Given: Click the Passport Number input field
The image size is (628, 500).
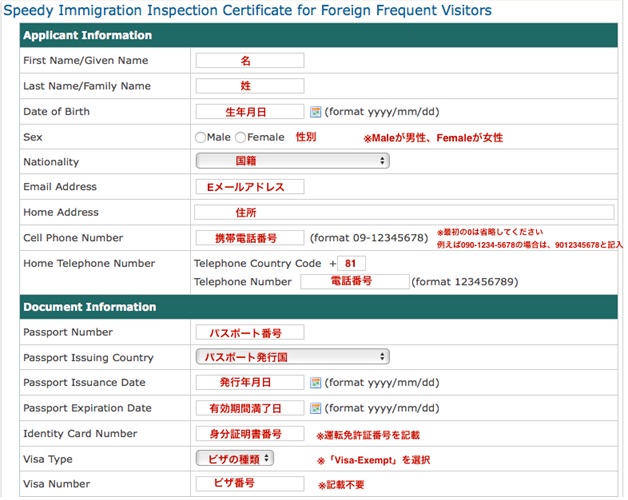Looking at the screenshot, I should coord(250,332).
